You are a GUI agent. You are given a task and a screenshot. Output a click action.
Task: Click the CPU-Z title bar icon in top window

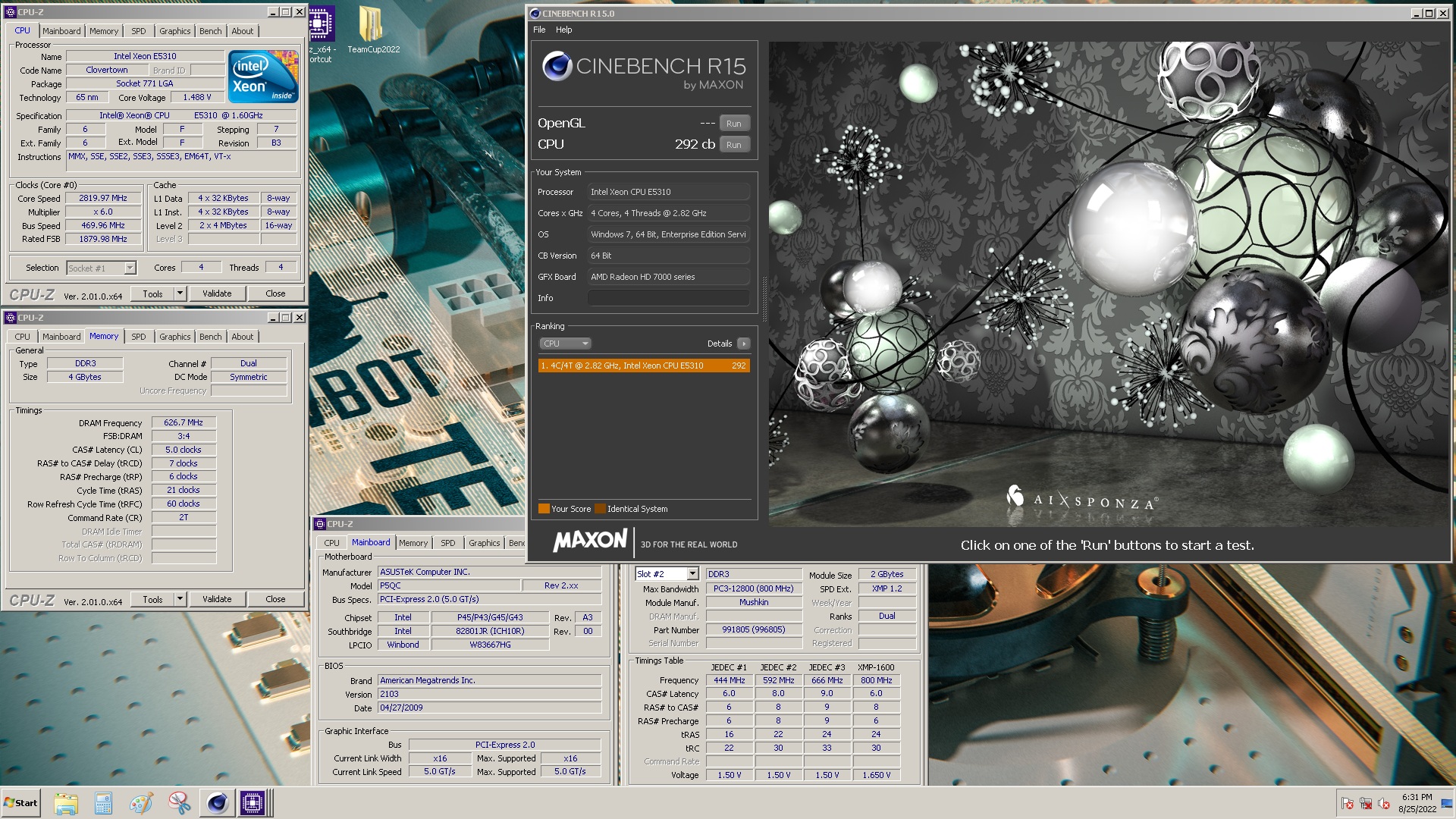tap(9, 12)
